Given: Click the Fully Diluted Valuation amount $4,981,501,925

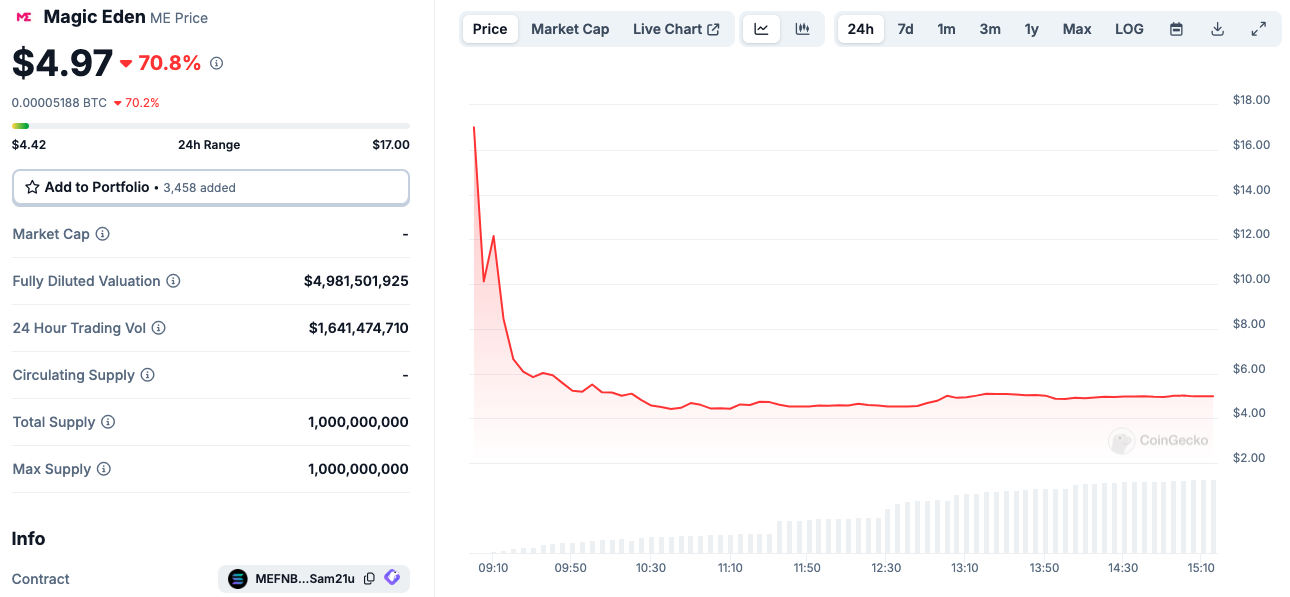Looking at the screenshot, I should 356,281.
